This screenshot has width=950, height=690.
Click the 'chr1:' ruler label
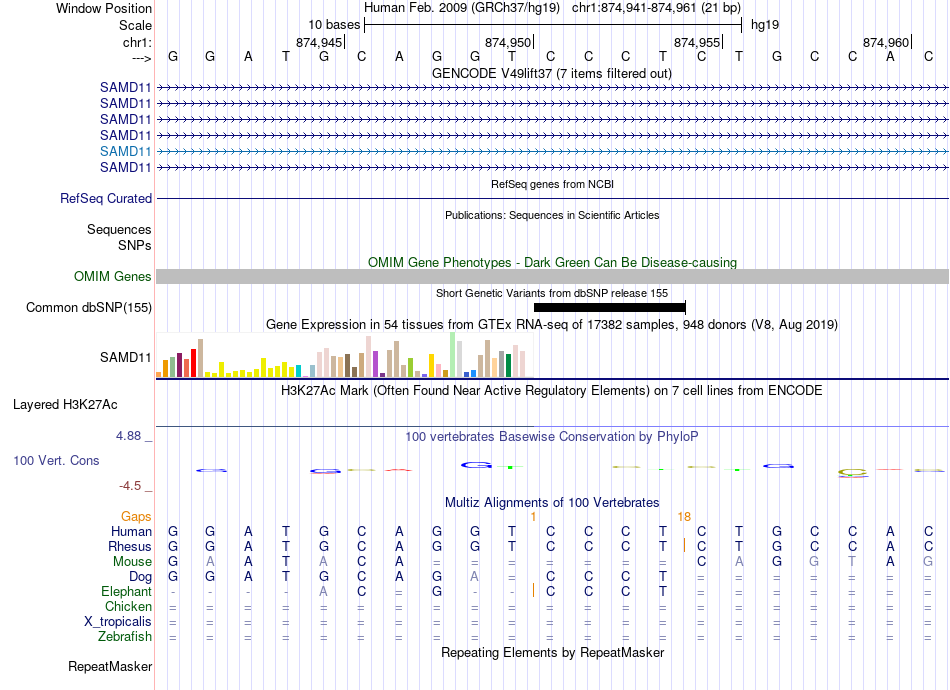pos(137,42)
